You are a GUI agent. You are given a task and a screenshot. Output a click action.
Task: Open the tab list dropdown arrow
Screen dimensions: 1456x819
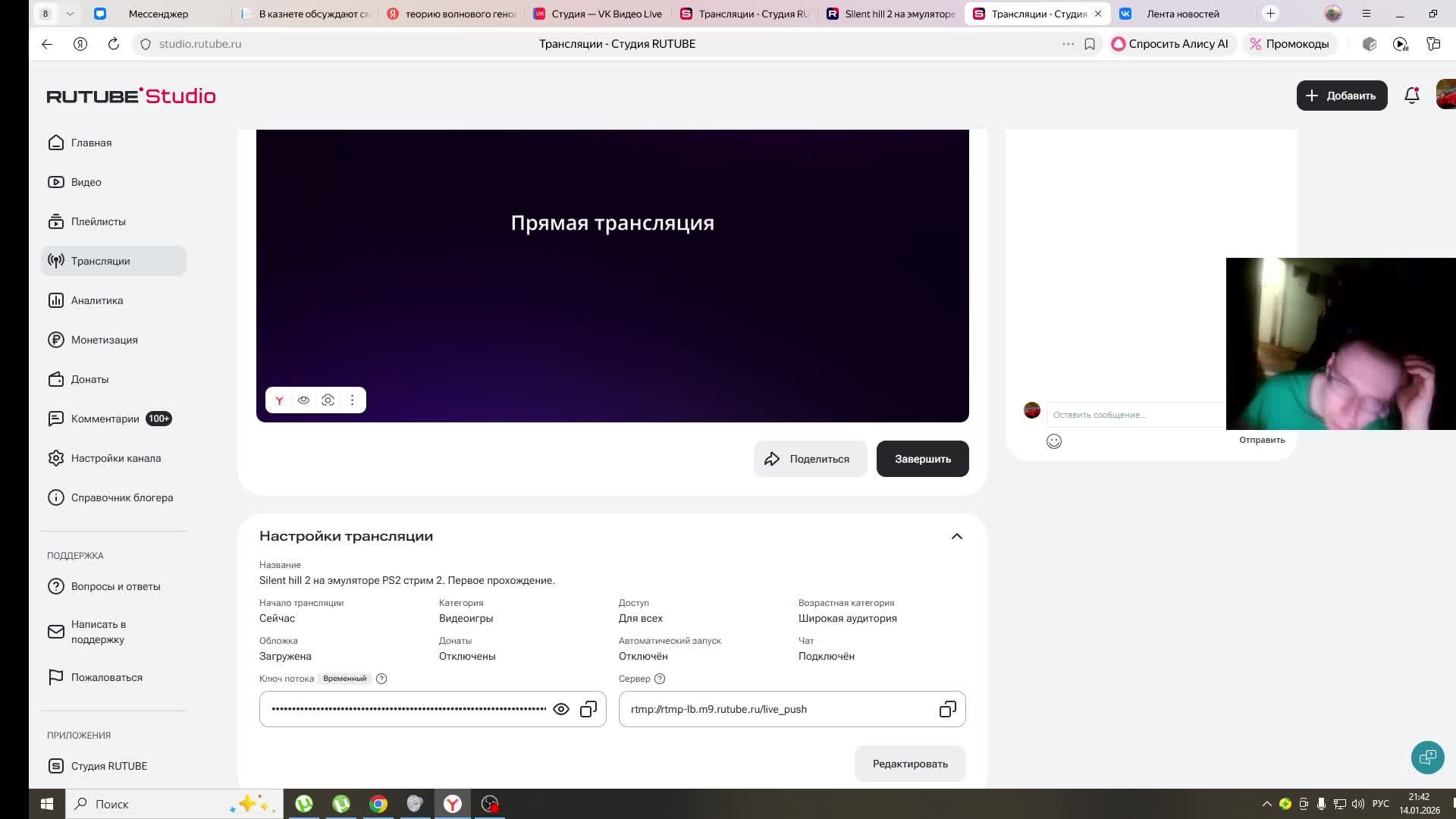(70, 14)
